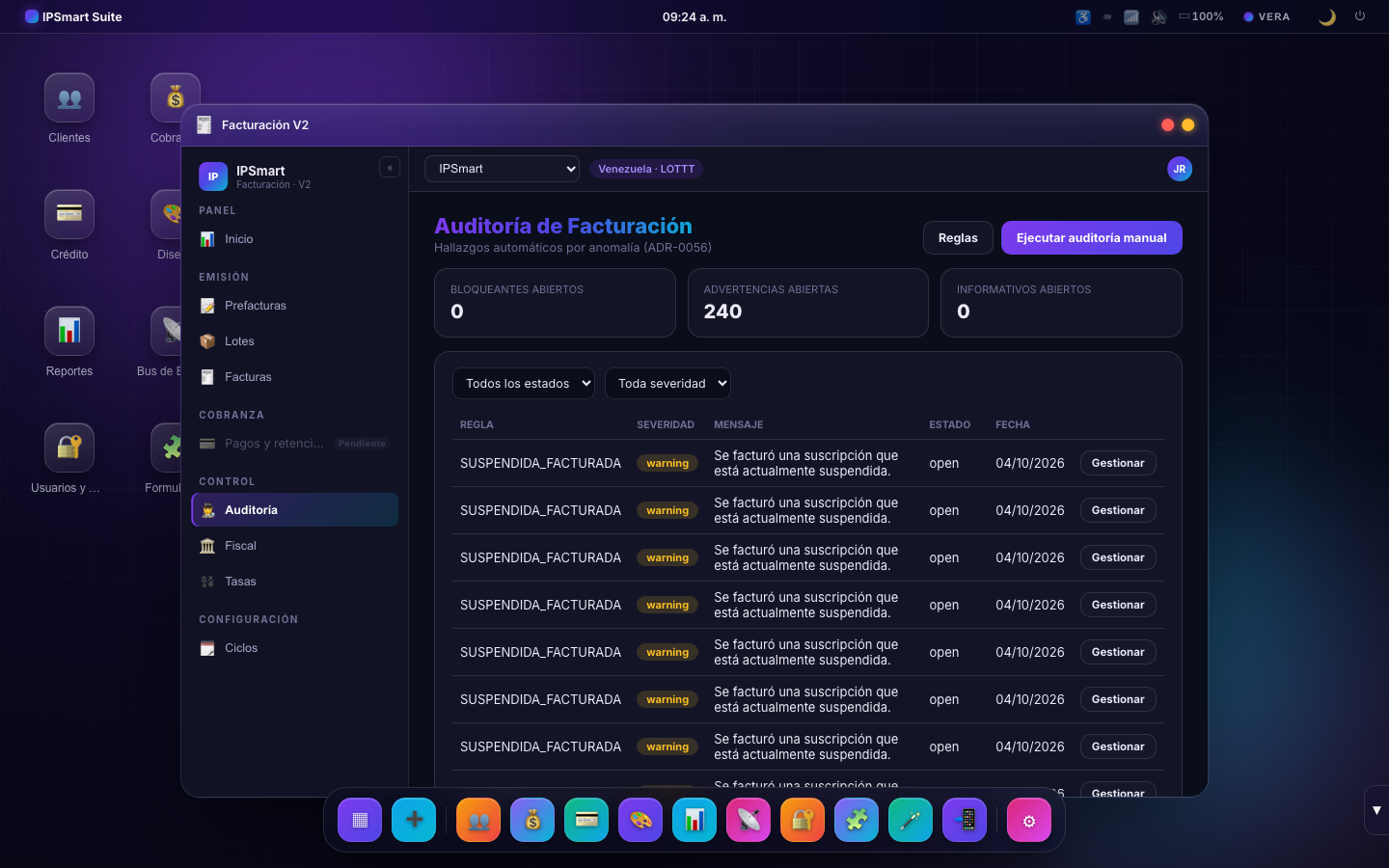Expand the Toda severidad filter
Image resolution: width=1389 pixels, height=868 pixels.
(x=667, y=384)
